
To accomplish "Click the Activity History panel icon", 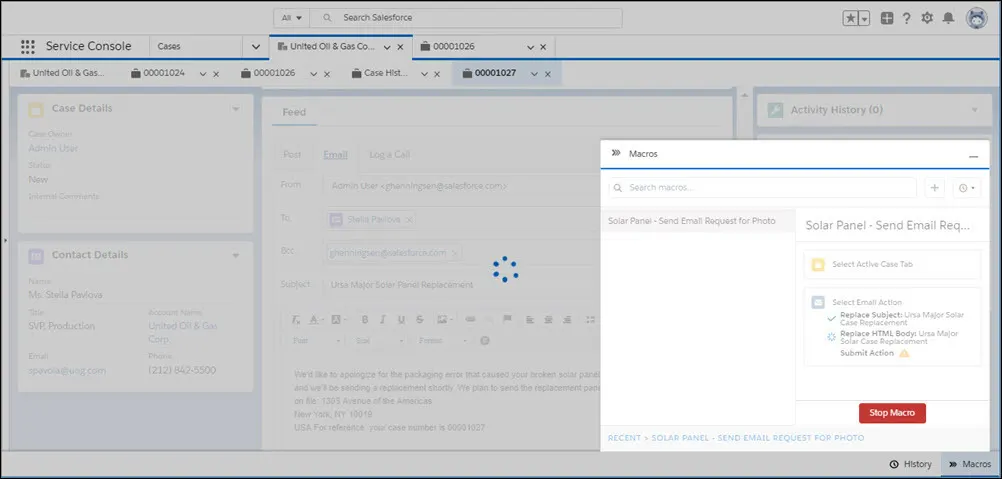I will (x=775, y=110).
